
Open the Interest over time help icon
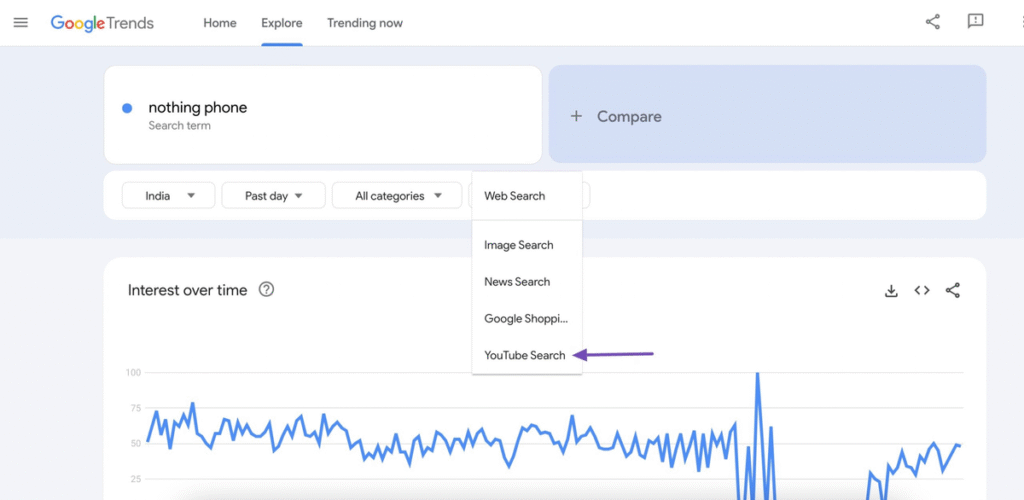pos(266,290)
